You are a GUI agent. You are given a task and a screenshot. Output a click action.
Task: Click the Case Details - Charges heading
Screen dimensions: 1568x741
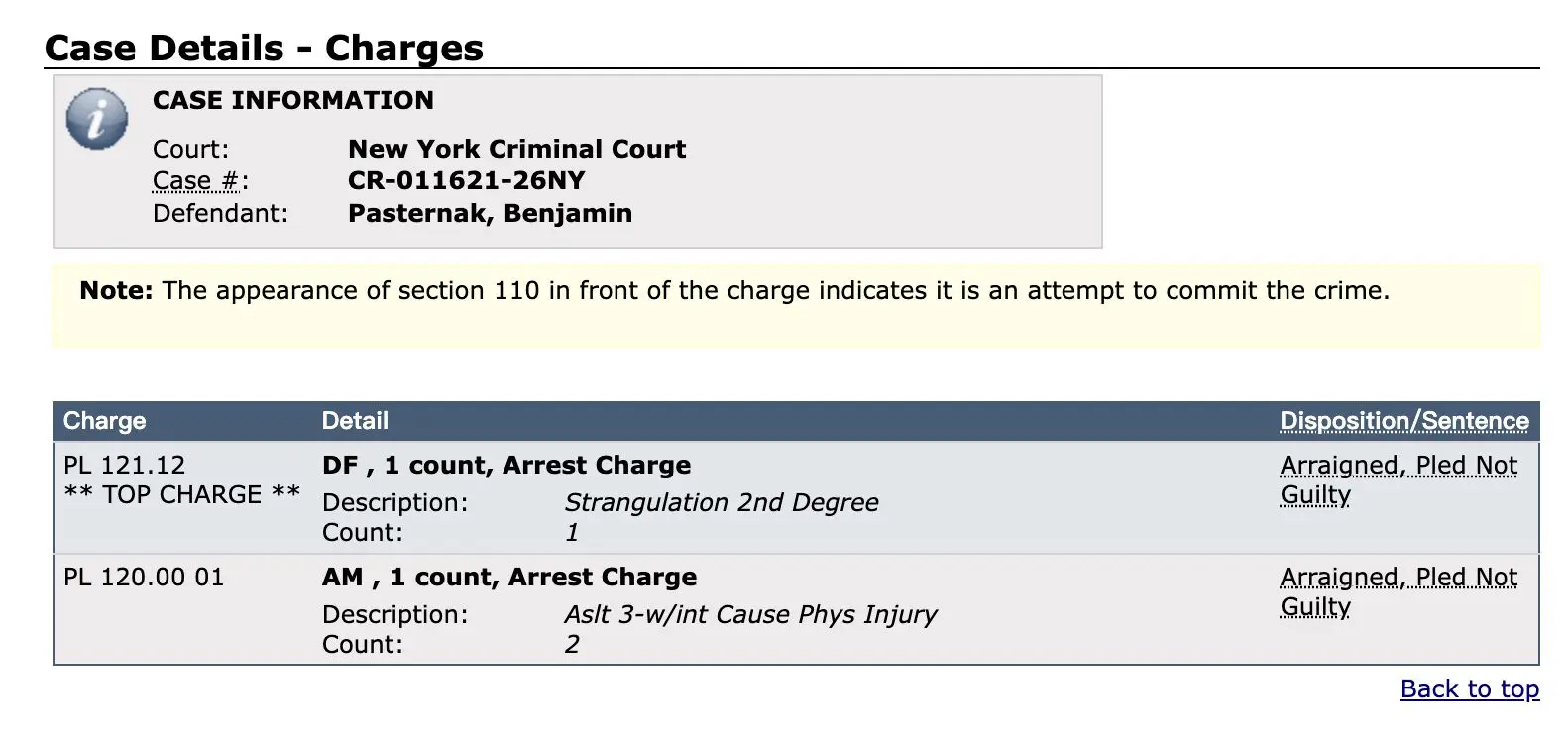click(264, 48)
